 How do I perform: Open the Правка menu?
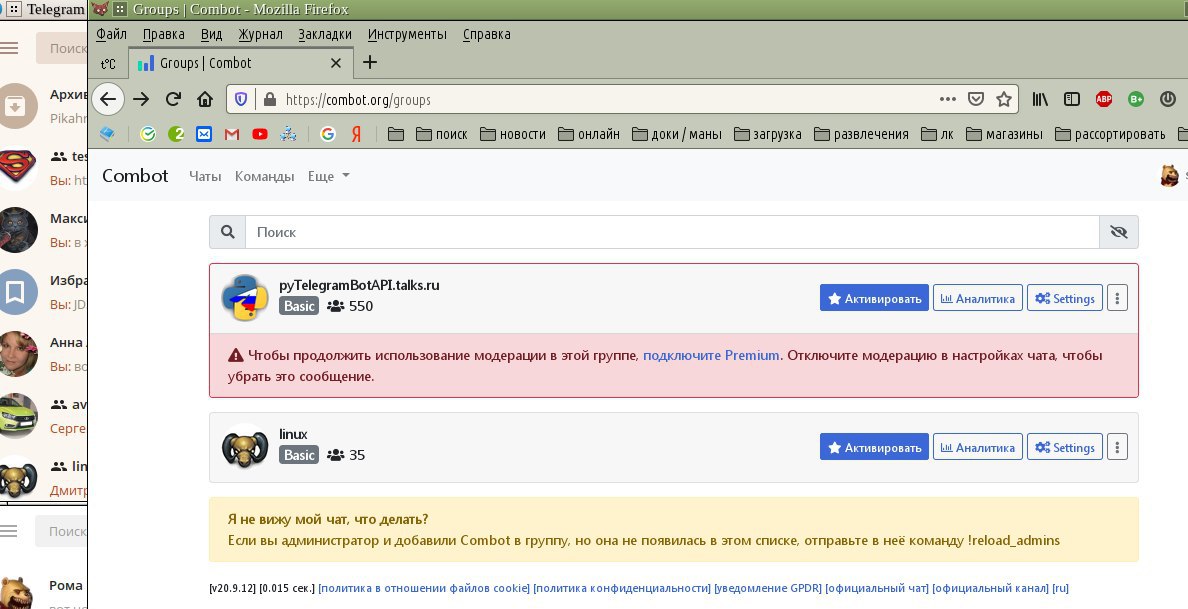(164, 34)
